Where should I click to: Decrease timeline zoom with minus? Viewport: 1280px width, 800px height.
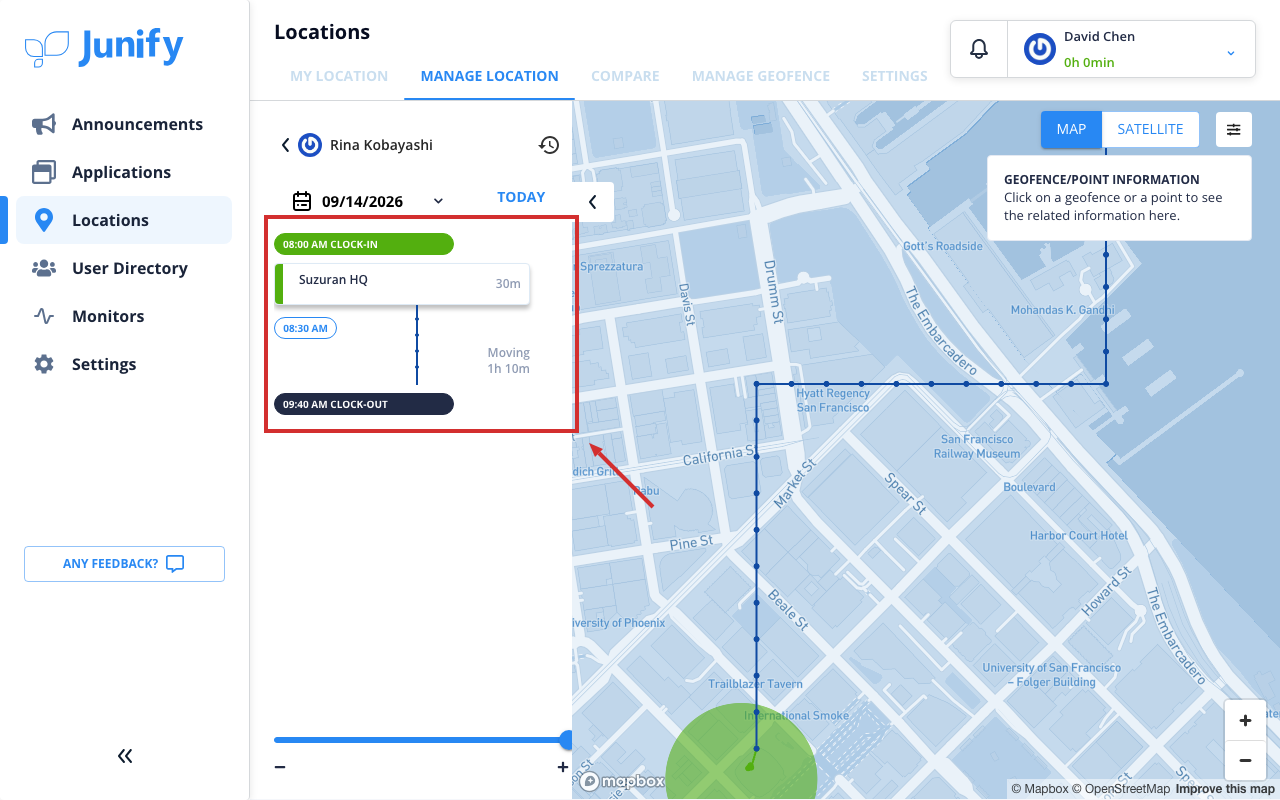coord(280,767)
